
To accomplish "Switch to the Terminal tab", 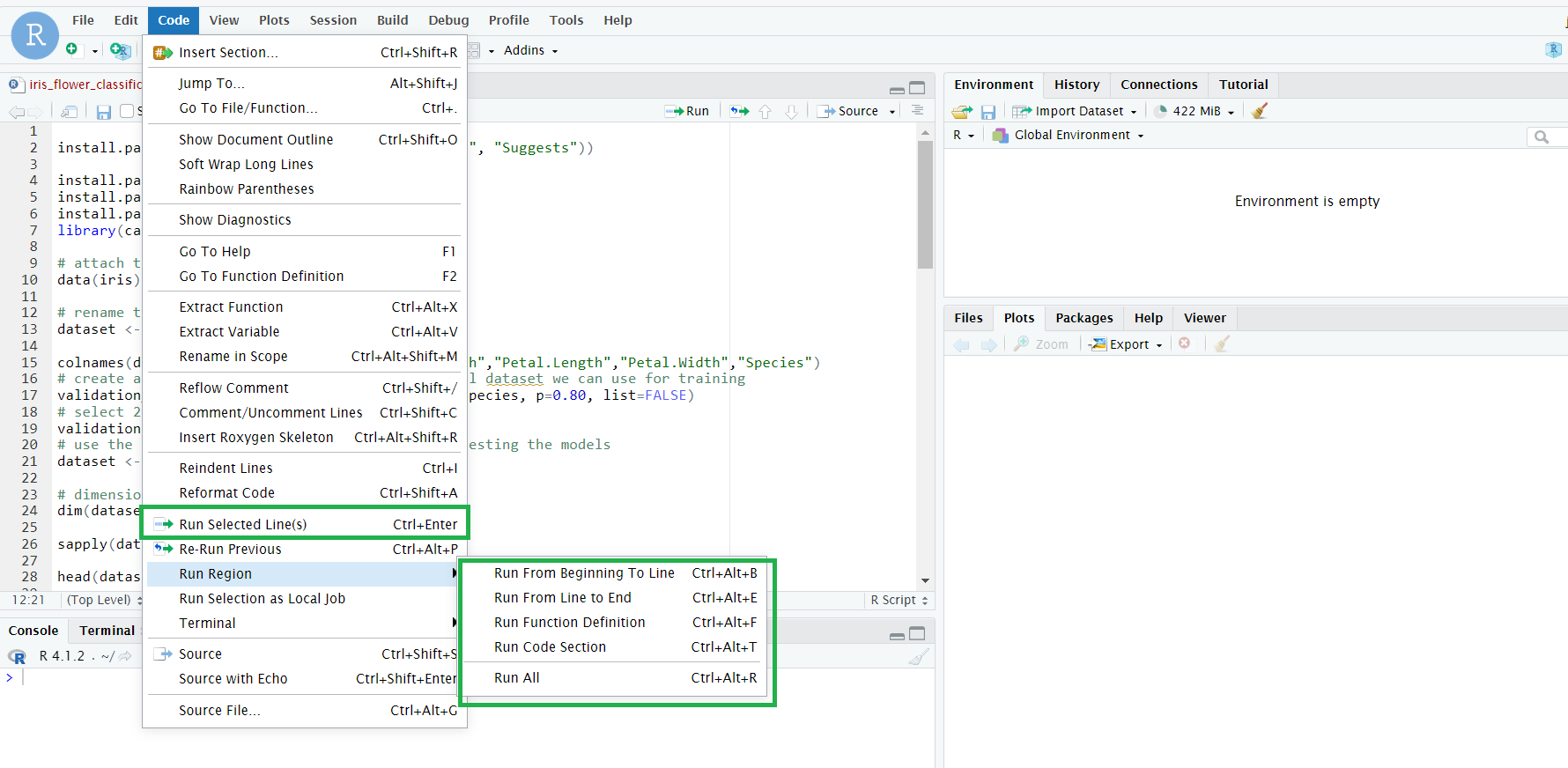I will click(x=107, y=631).
